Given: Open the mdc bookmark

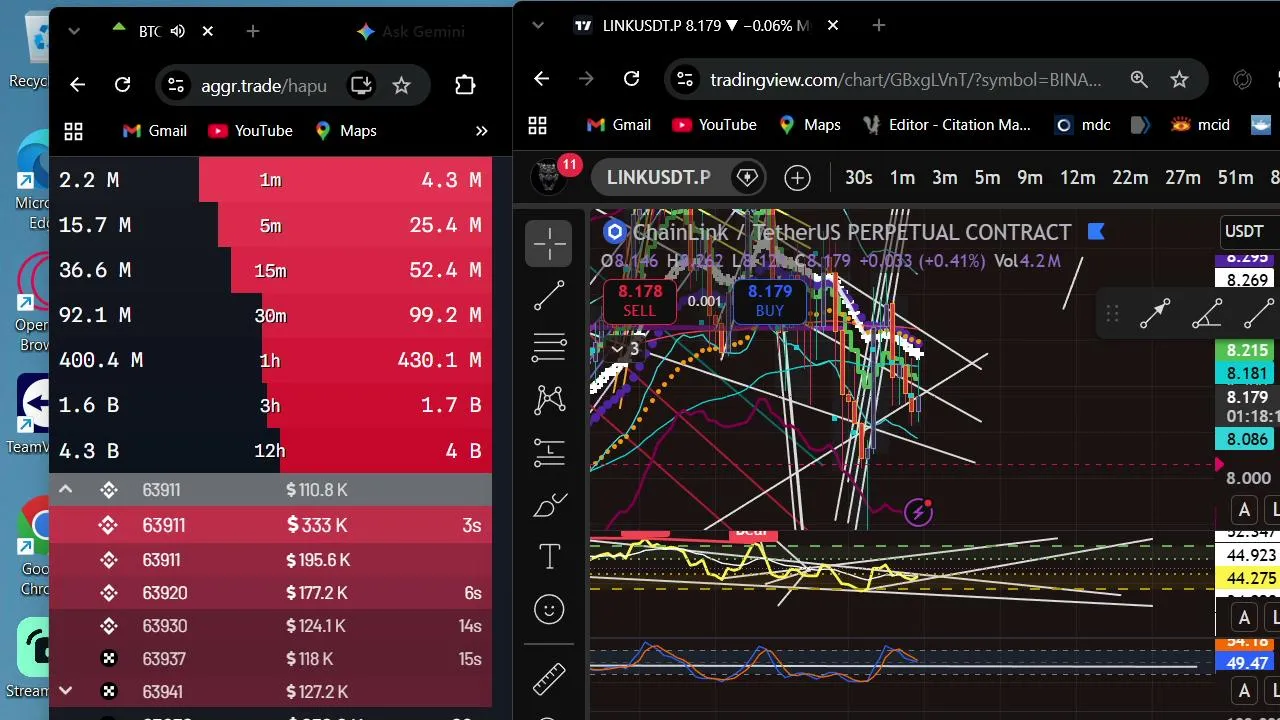Looking at the screenshot, I should click(1082, 125).
